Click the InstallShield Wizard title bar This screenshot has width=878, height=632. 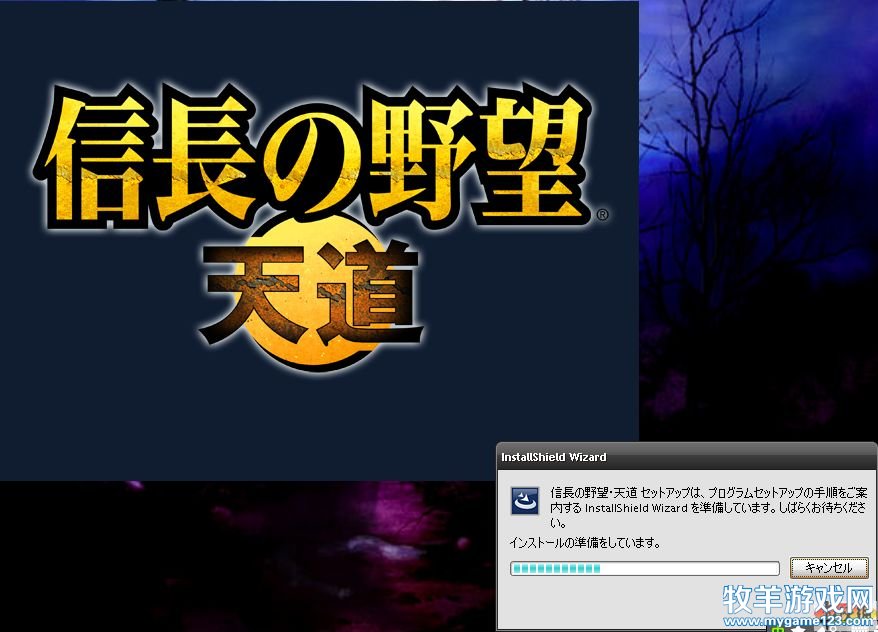[686, 457]
